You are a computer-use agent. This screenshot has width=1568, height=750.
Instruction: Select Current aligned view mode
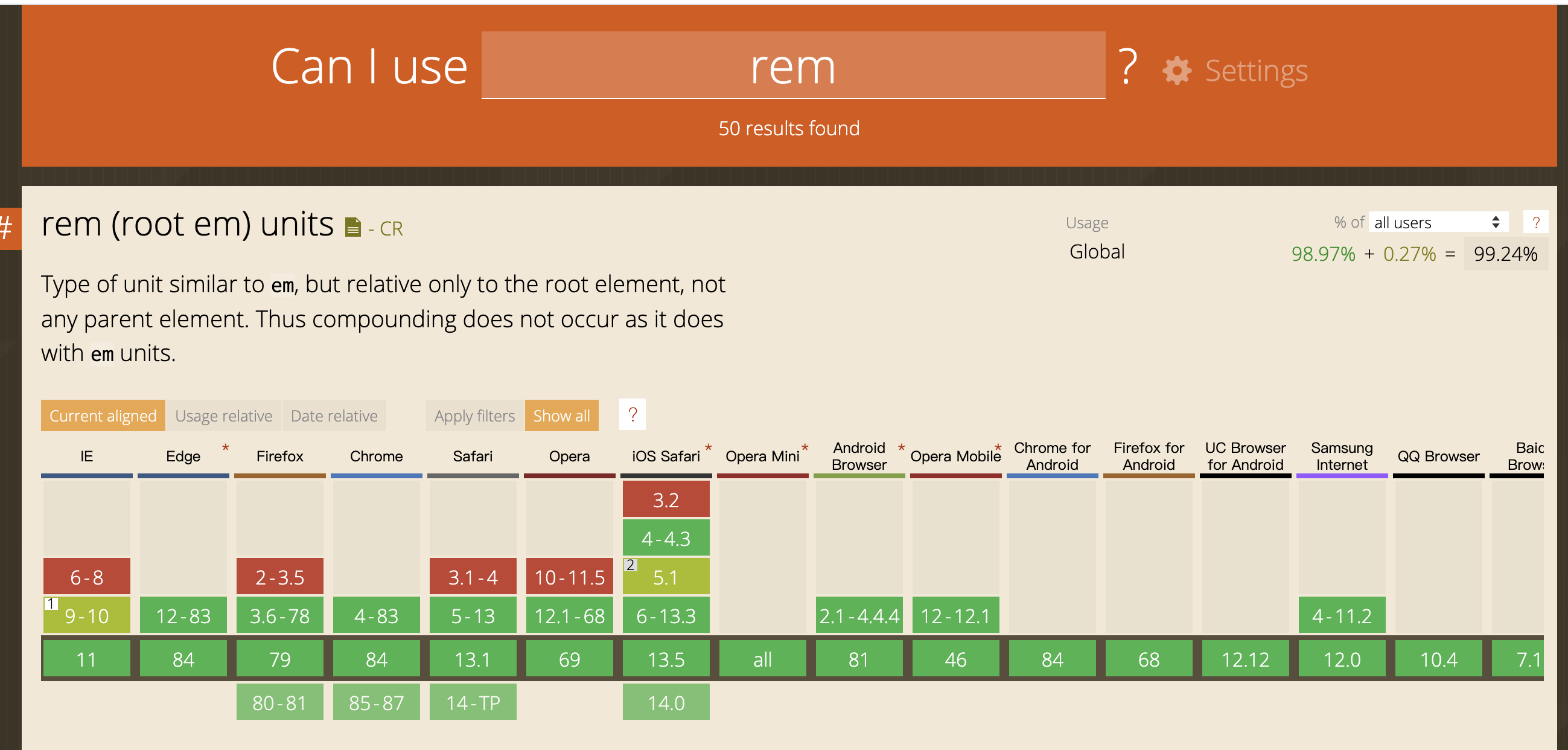tap(103, 415)
